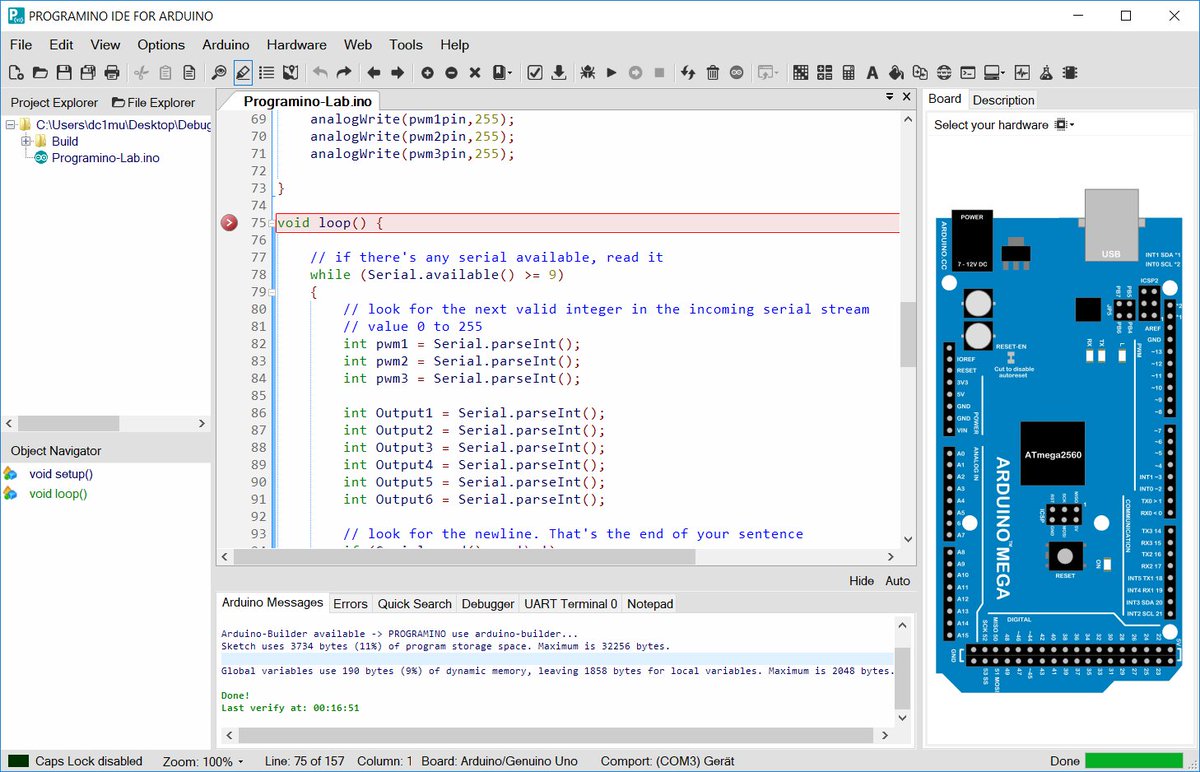Open the Options menu
The height and width of the screenshot is (772, 1200).
pyautogui.click(x=161, y=44)
